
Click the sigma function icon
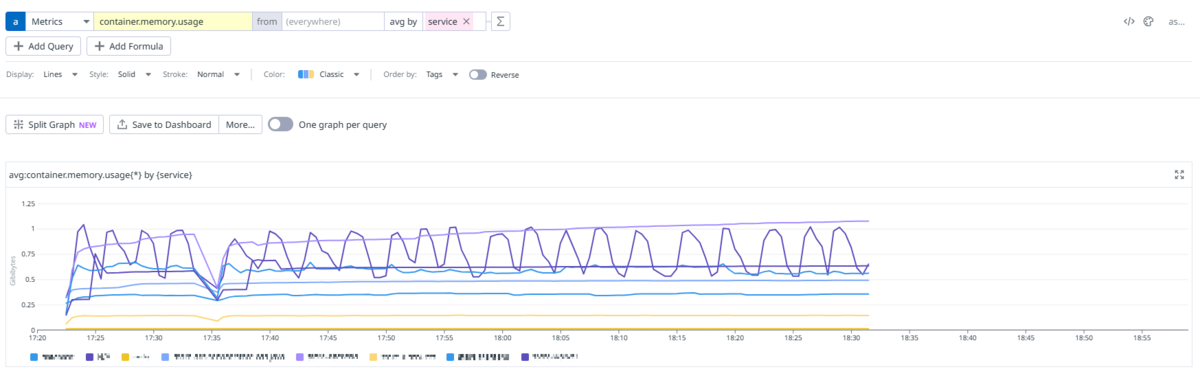[x=500, y=21]
